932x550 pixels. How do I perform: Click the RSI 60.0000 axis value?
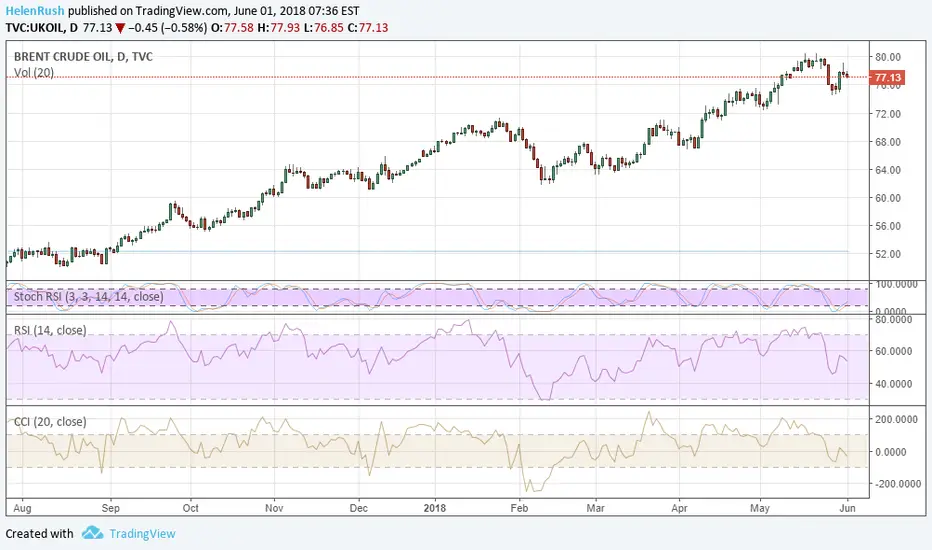tap(893, 351)
